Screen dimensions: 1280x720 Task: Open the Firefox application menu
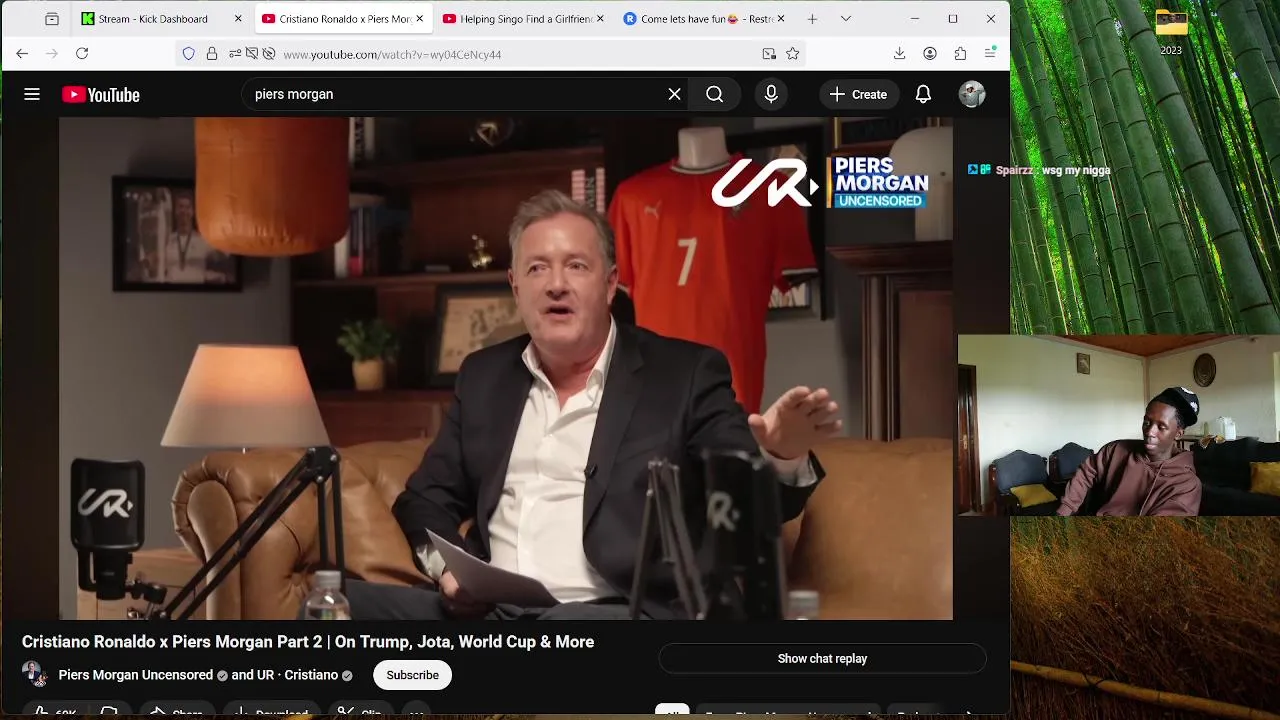point(990,54)
